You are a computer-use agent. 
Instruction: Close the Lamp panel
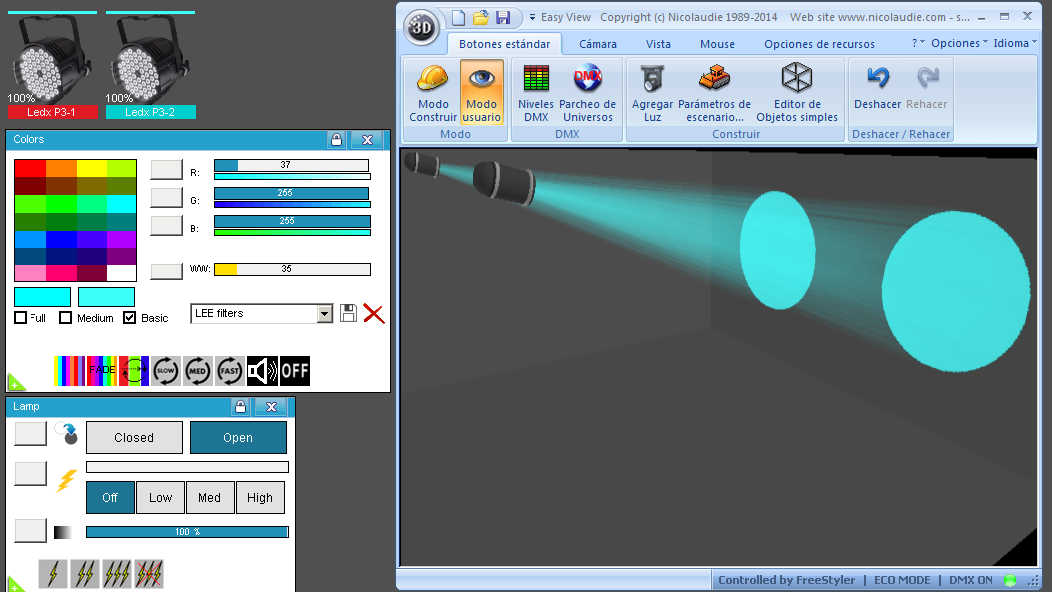click(x=271, y=407)
